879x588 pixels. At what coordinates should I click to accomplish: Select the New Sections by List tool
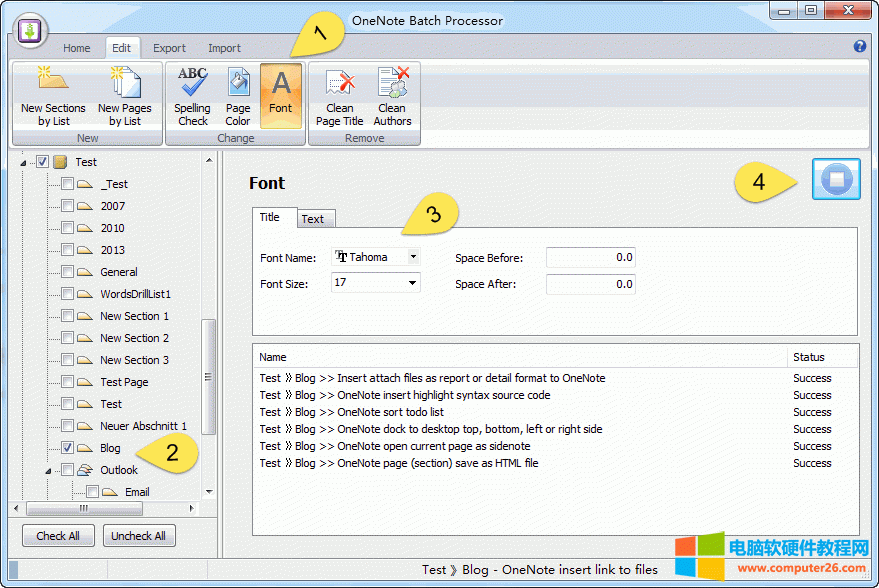[x=53, y=95]
